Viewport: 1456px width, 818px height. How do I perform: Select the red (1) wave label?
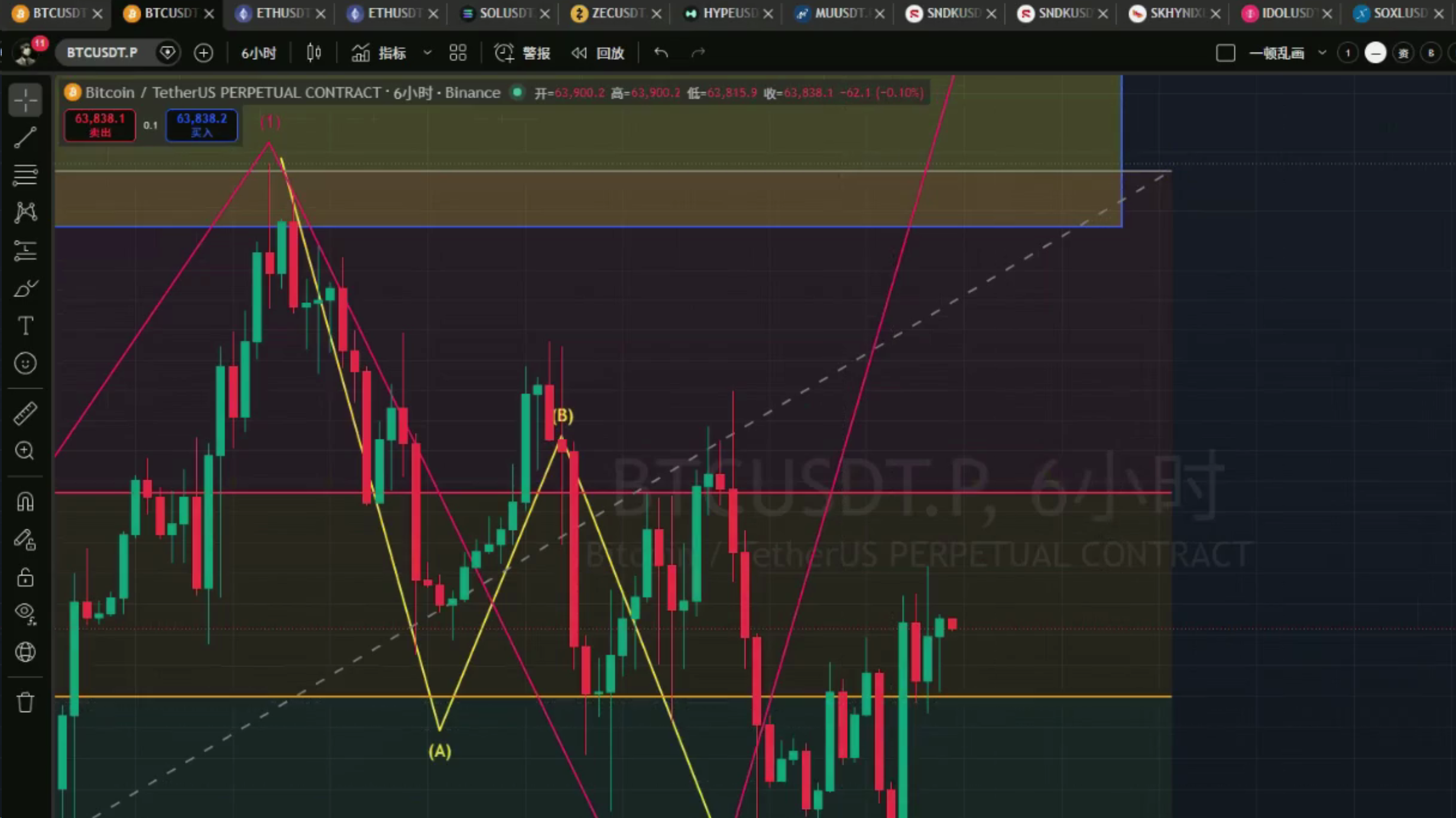(x=270, y=122)
